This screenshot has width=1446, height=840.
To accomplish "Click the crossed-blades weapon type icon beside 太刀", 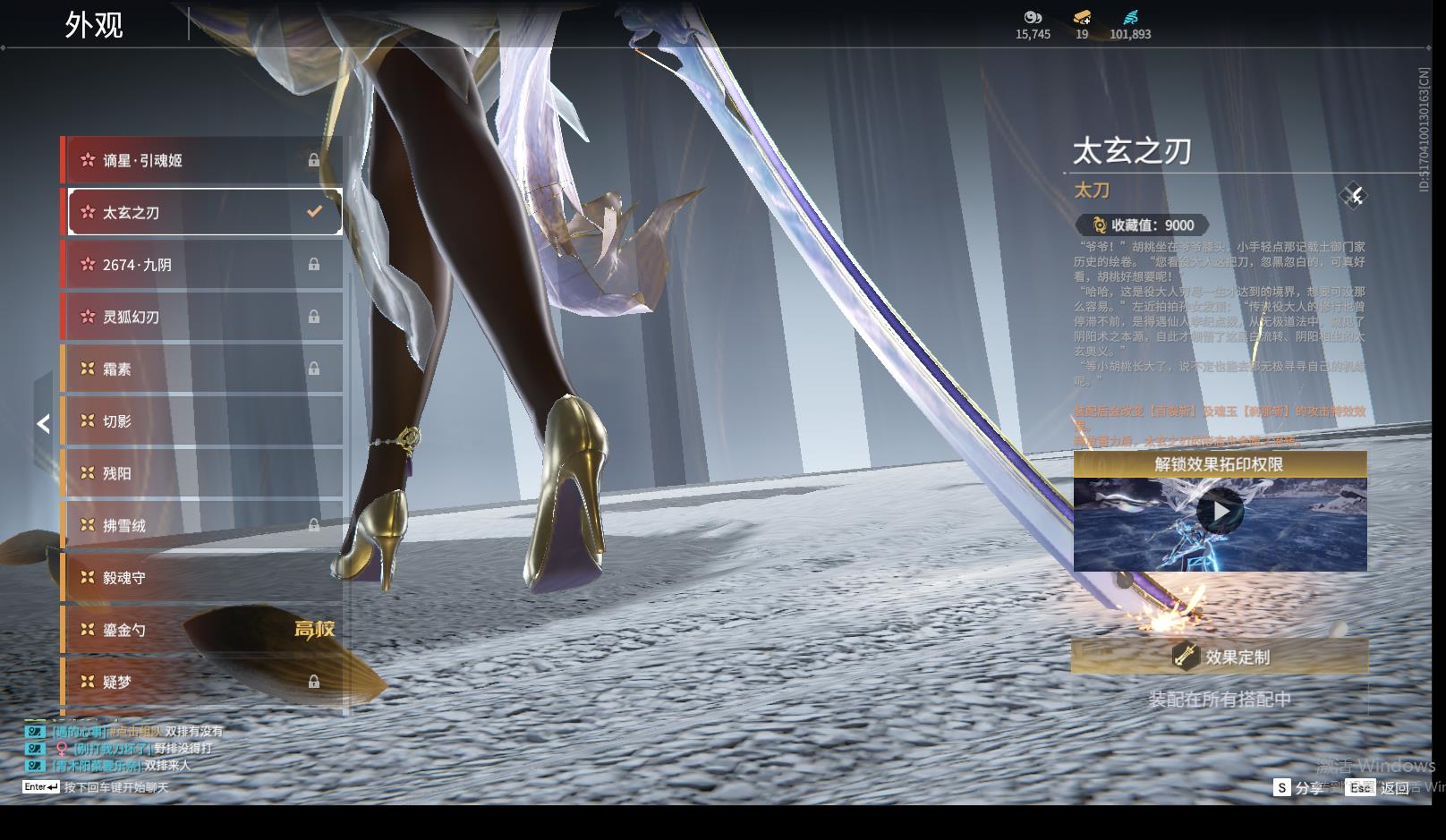I will (x=1353, y=196).
